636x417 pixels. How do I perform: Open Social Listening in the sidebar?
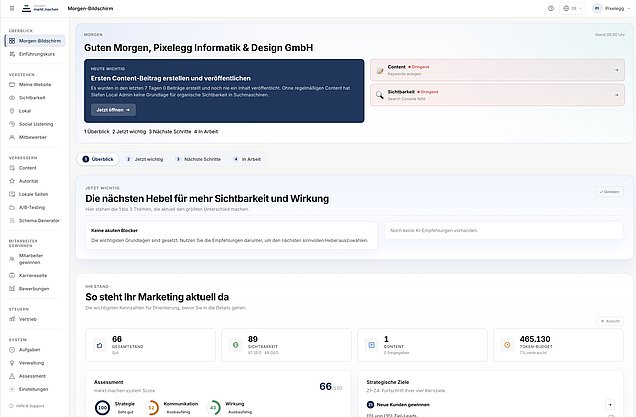point(11,123)
